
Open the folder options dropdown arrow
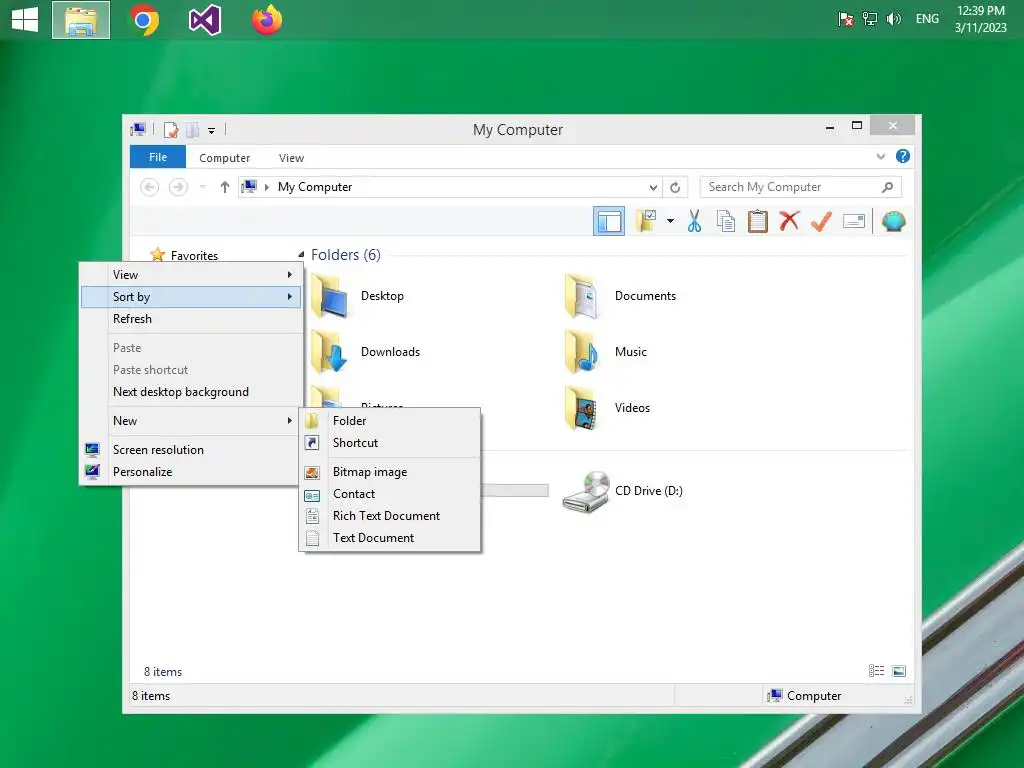tap(670, 221)
